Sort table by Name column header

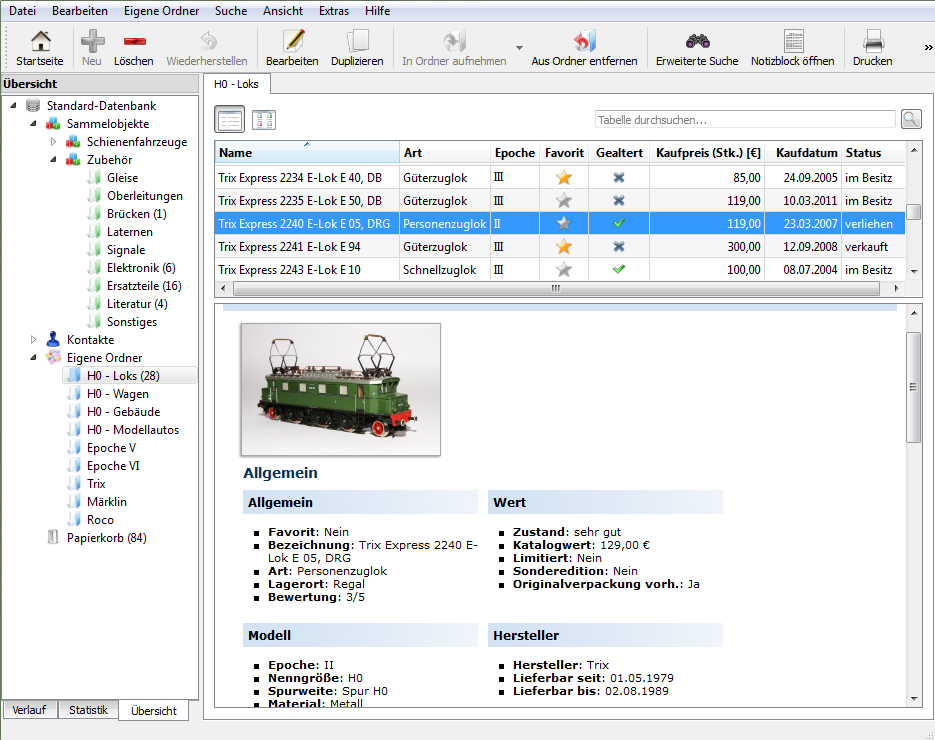point(307,153)
